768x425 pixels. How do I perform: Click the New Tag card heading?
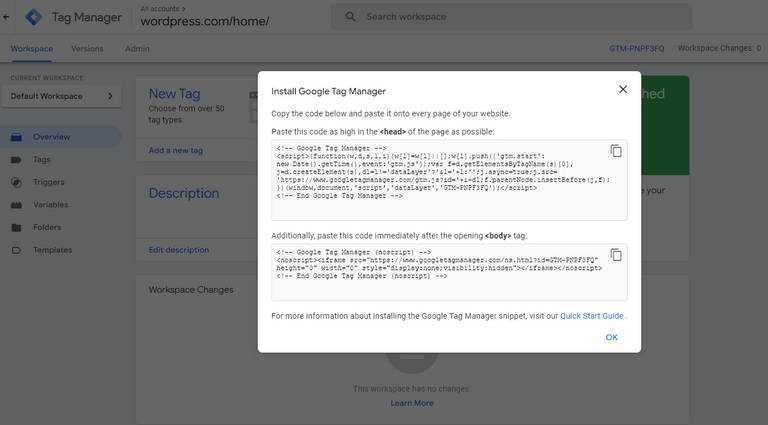[174, 94]
